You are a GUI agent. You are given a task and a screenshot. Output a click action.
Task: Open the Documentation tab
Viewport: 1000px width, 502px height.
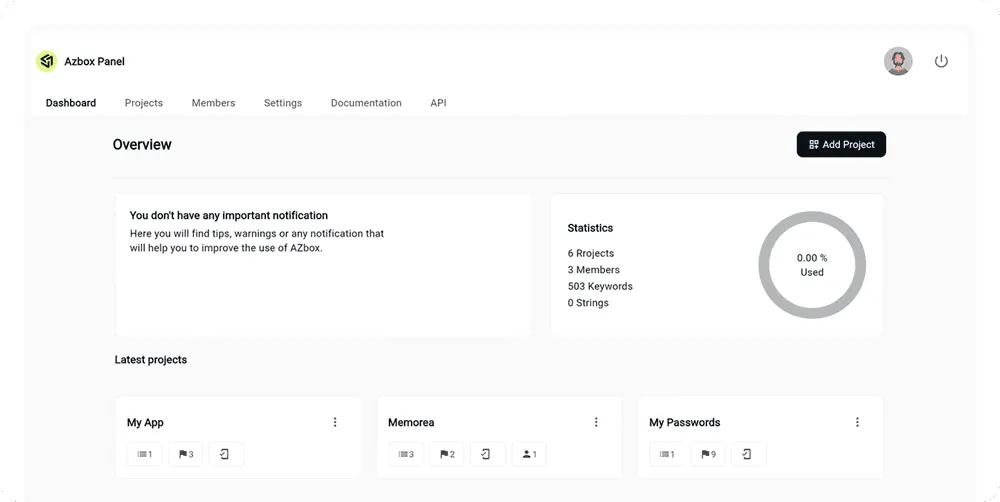[x=366, y=103]
